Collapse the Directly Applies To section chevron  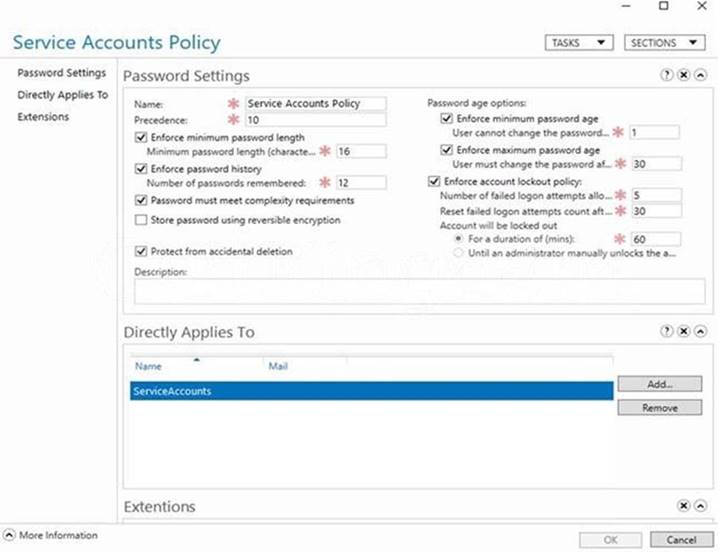(700, 331)
